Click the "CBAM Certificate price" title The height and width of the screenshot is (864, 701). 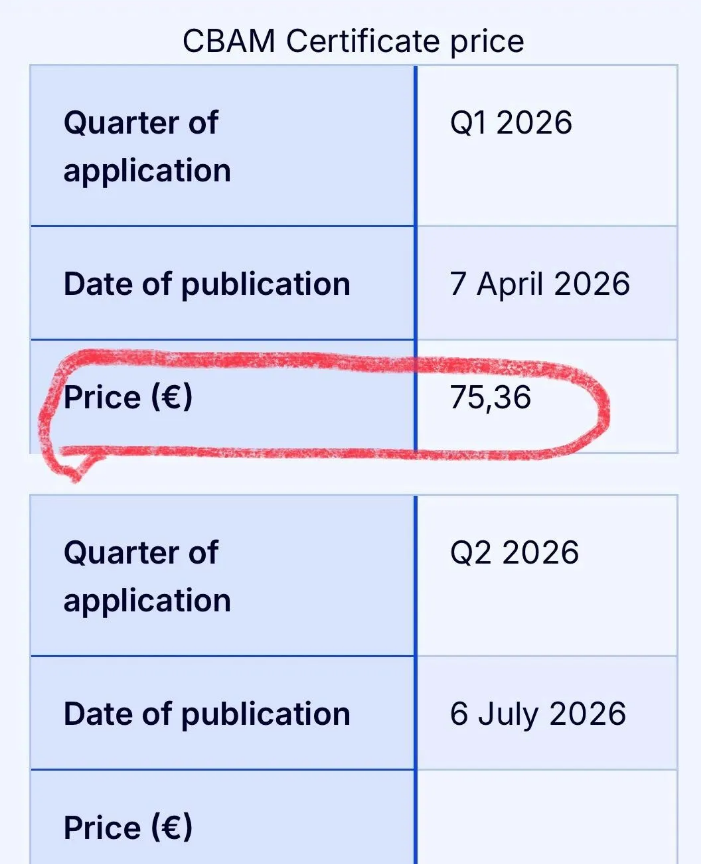coord(353,41)
